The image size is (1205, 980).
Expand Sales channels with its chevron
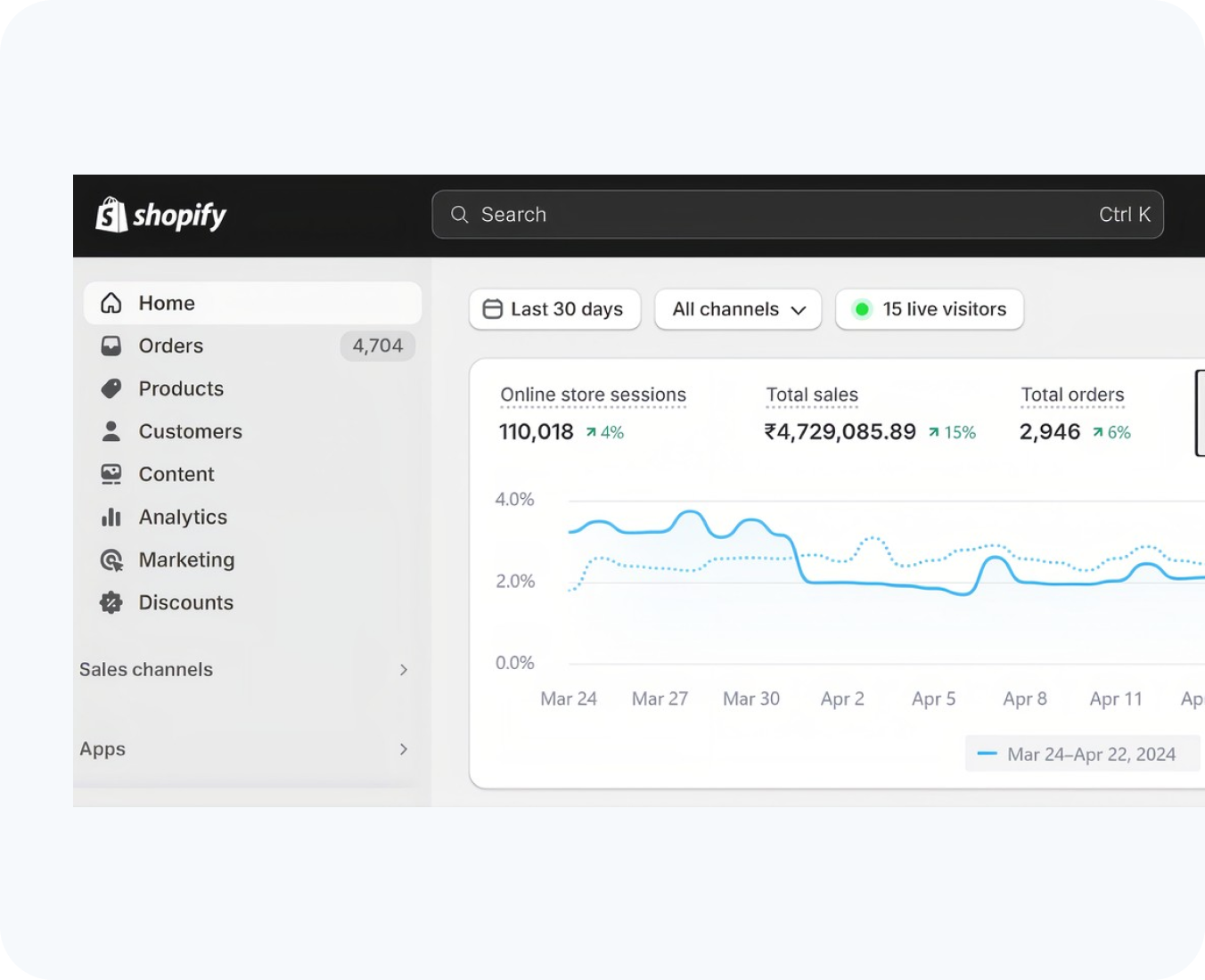[x=404, y=670]
